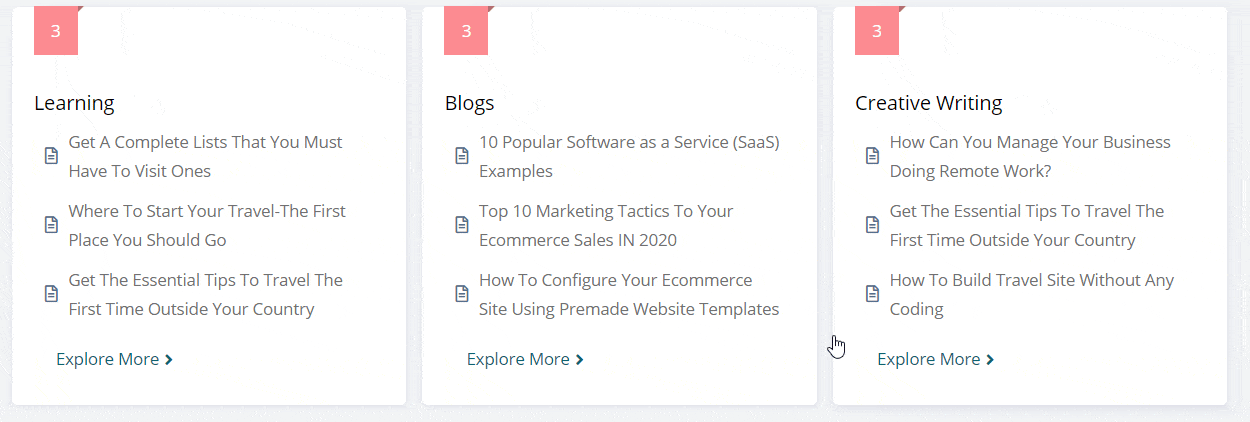Click document icon next to 'Where To Start Your Travel'

click(x=51, y=225)
